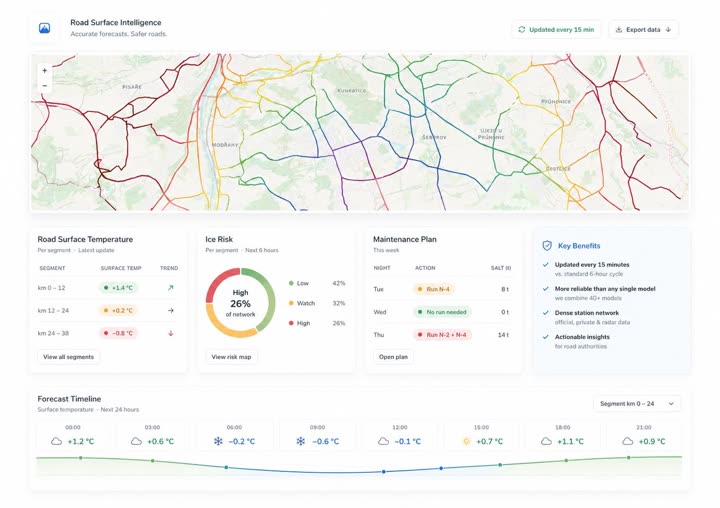Click the snowflake icon at 09:00 forecast
The height and width of the screenshot is (508, 720).
(300, 441)
